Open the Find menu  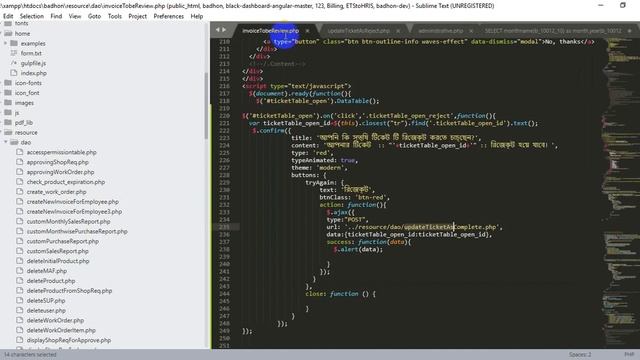[x=56, y=16]
